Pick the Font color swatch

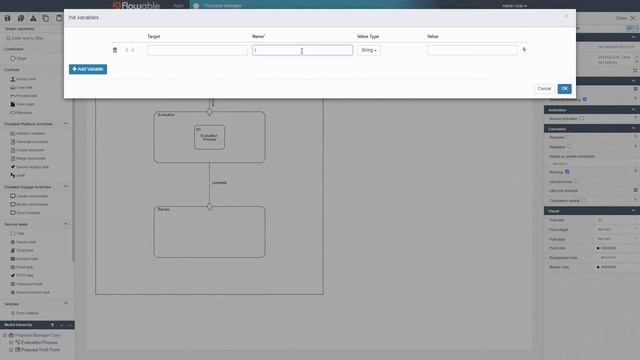(598, 248)
